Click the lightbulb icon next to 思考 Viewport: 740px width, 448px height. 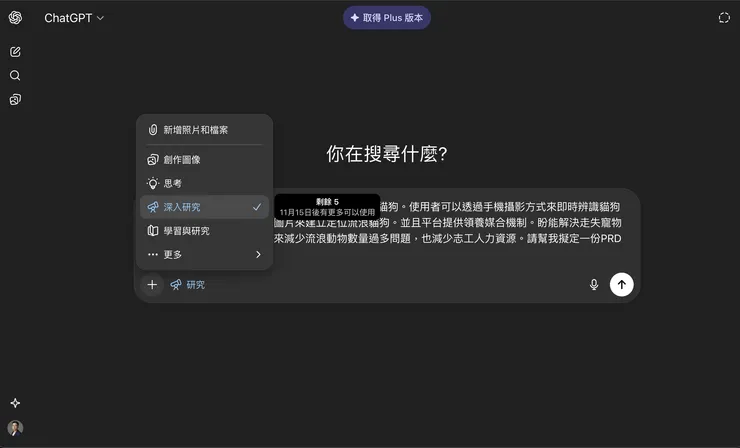tap(152, 183)
